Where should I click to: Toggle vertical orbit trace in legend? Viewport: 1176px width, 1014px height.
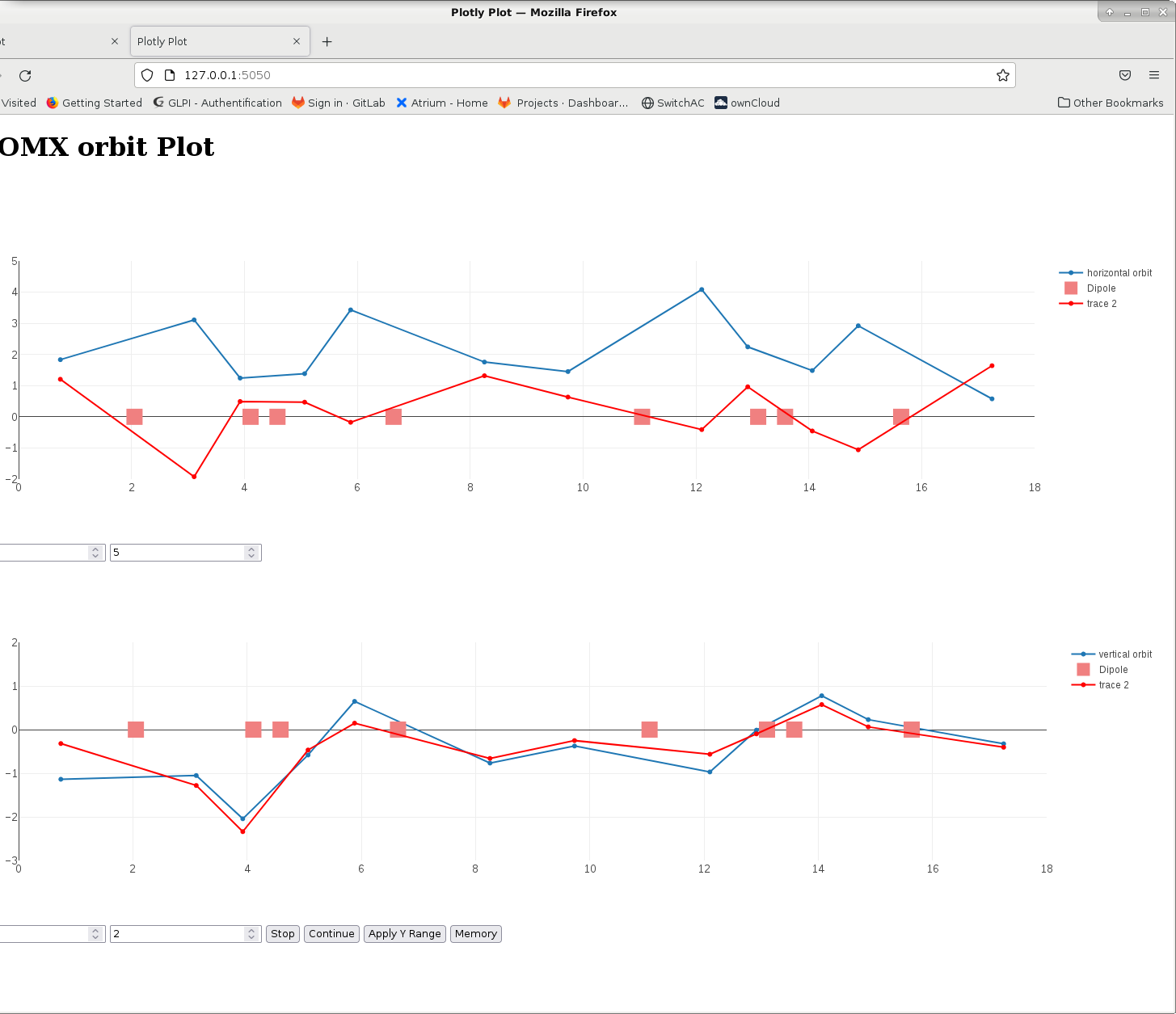pos(1124,654)
